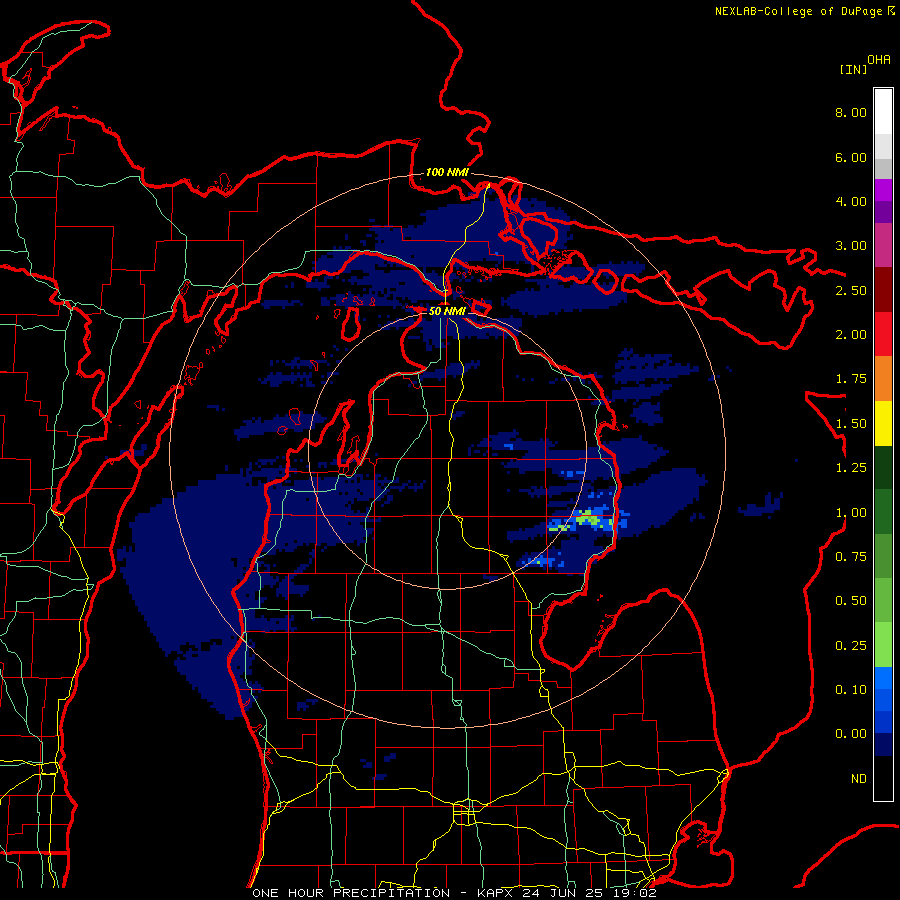Click the 50 NMI range ring label
Image resolution: width=900 pixels, height=900 pixels.
[x=447, y=311]
